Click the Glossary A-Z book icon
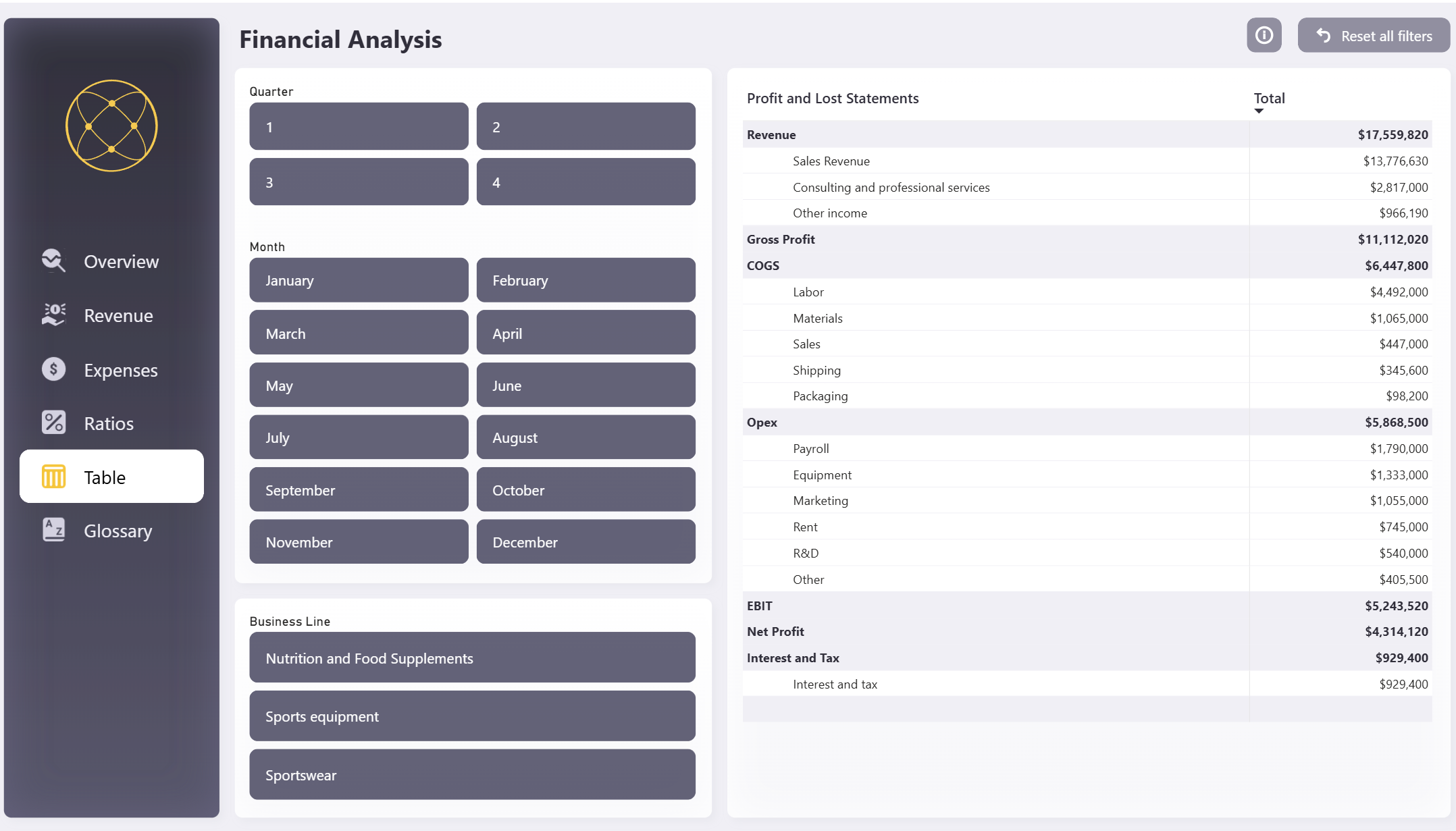 (x=53, y=530)
